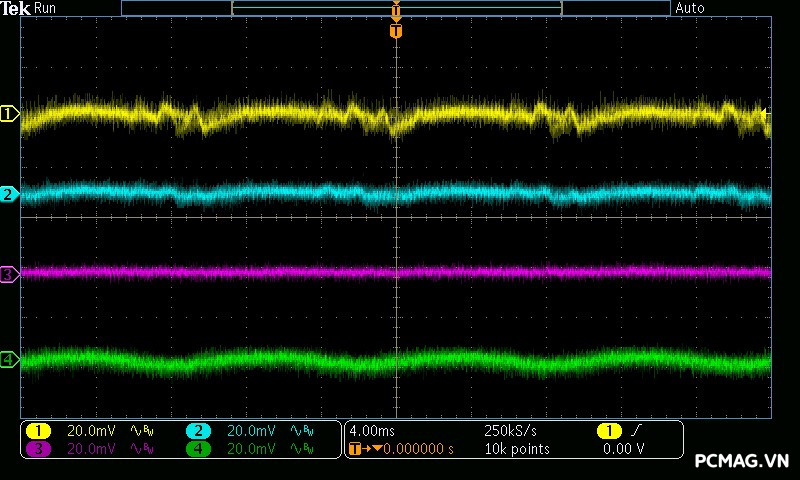Click the channel 4 green badge

198,449
